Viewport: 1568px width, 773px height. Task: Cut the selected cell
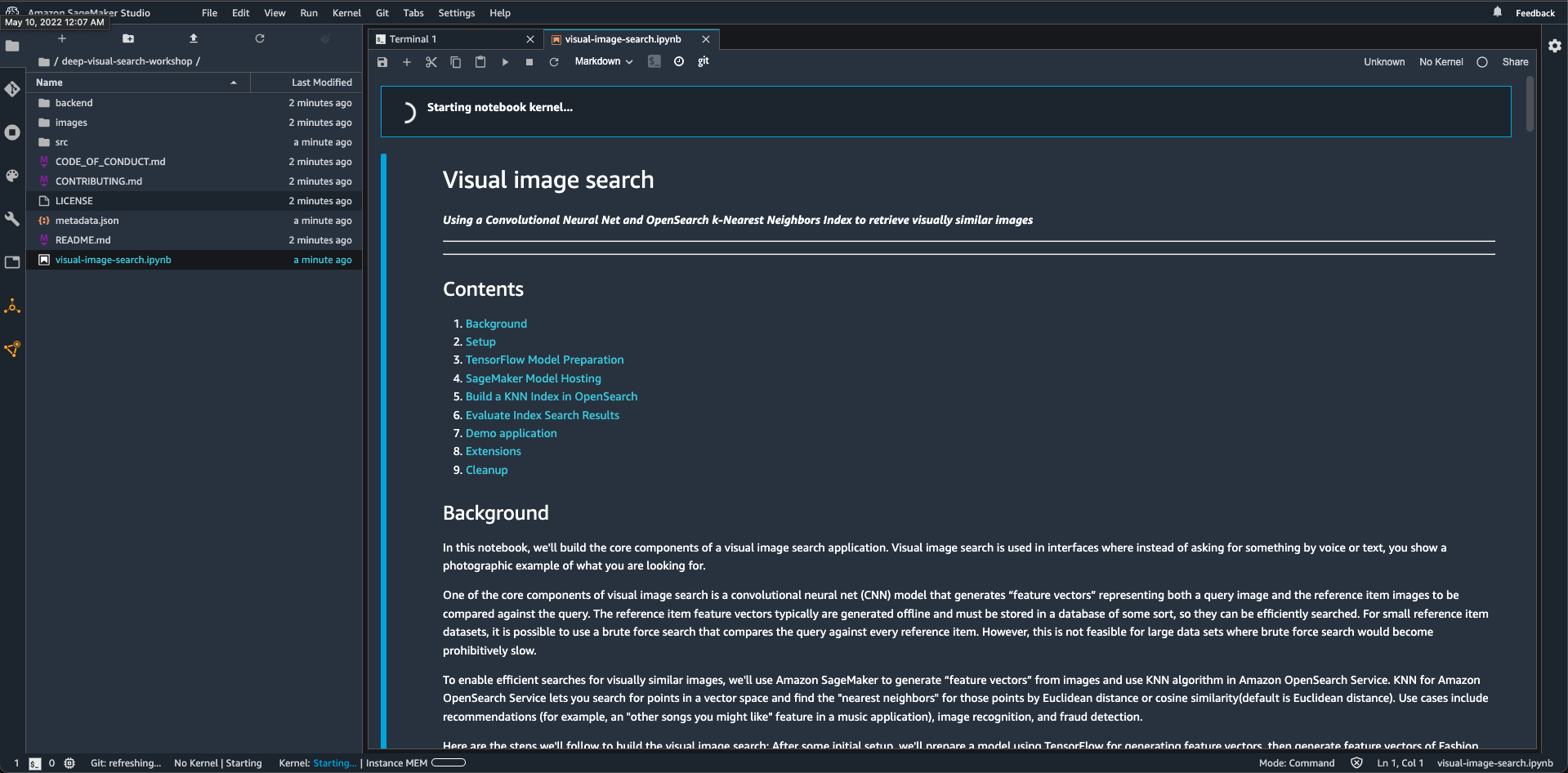[431, 62]
